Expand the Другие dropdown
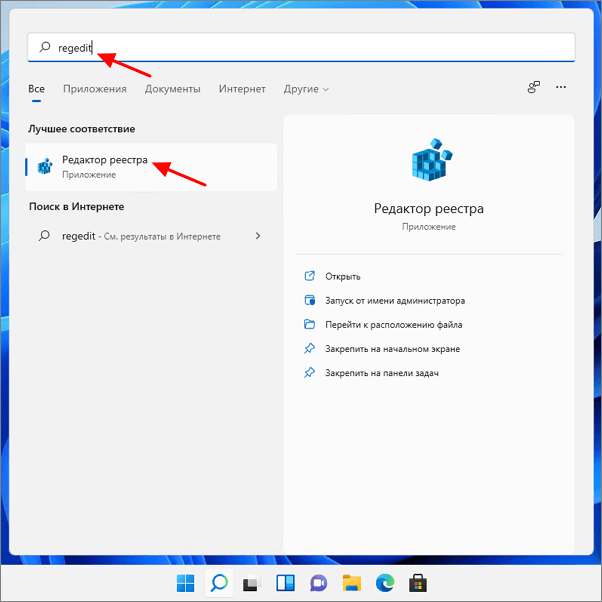This screenshot has width=602, height=602. point(306,89)
